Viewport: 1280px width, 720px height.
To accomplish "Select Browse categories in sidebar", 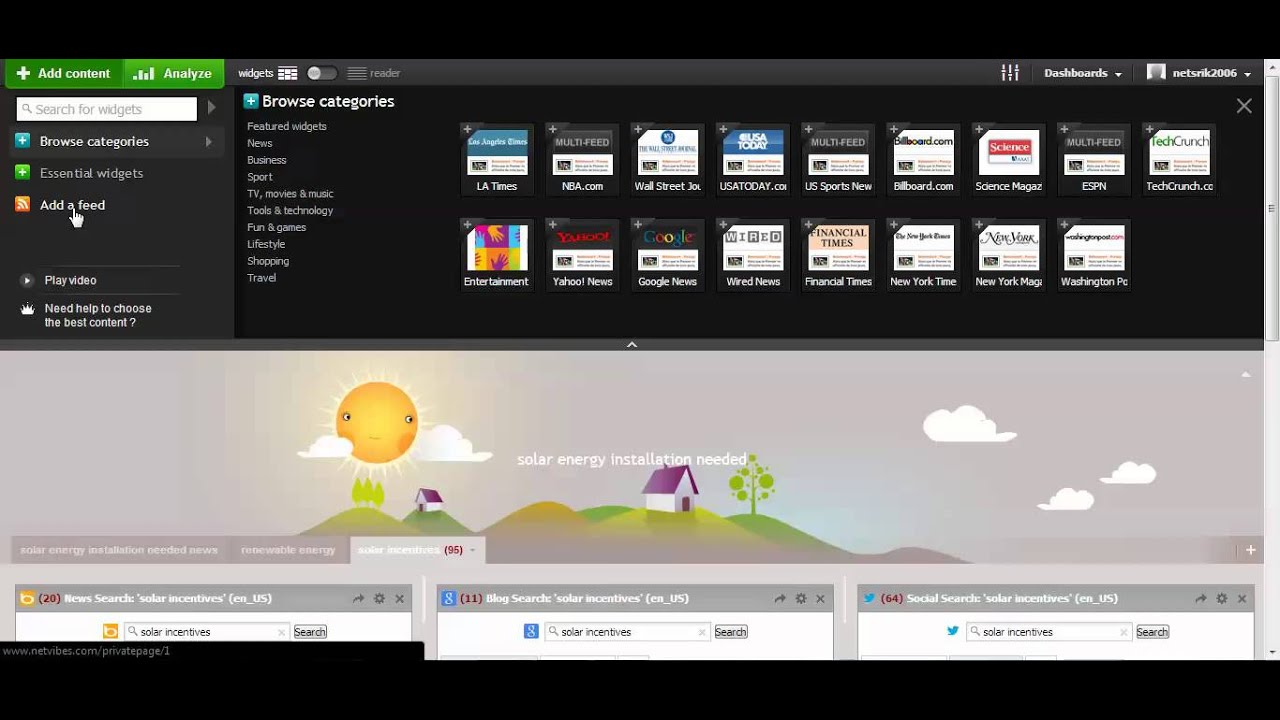I will pyautogui.click(x=94, y=141).
